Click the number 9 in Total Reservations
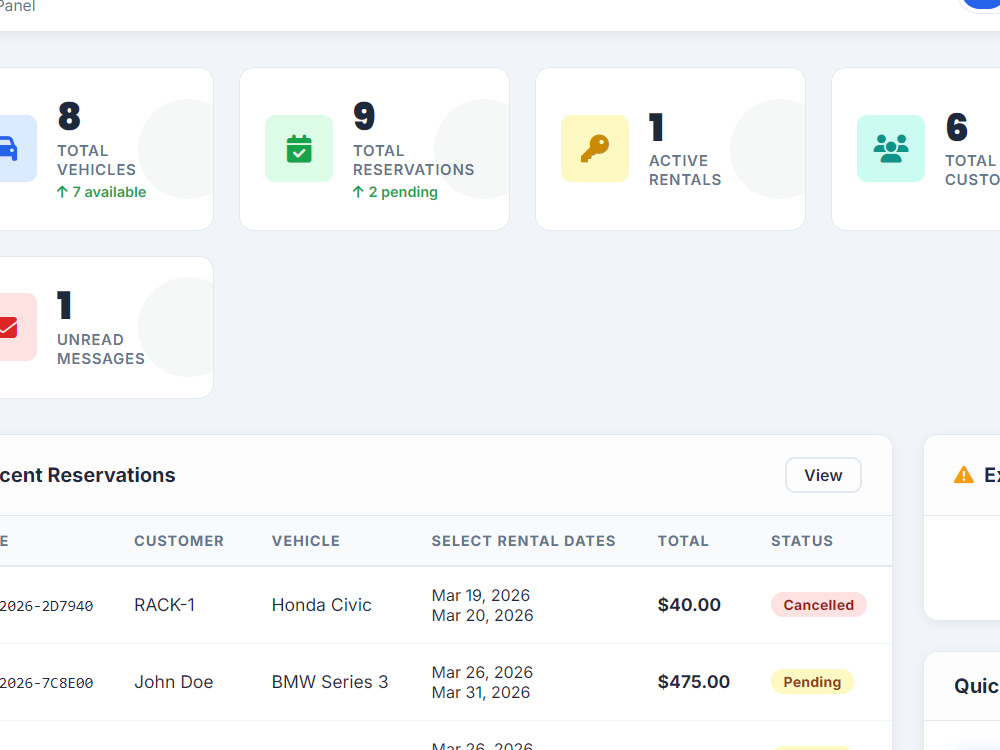 pyautogui.click(x=364, y=116)
